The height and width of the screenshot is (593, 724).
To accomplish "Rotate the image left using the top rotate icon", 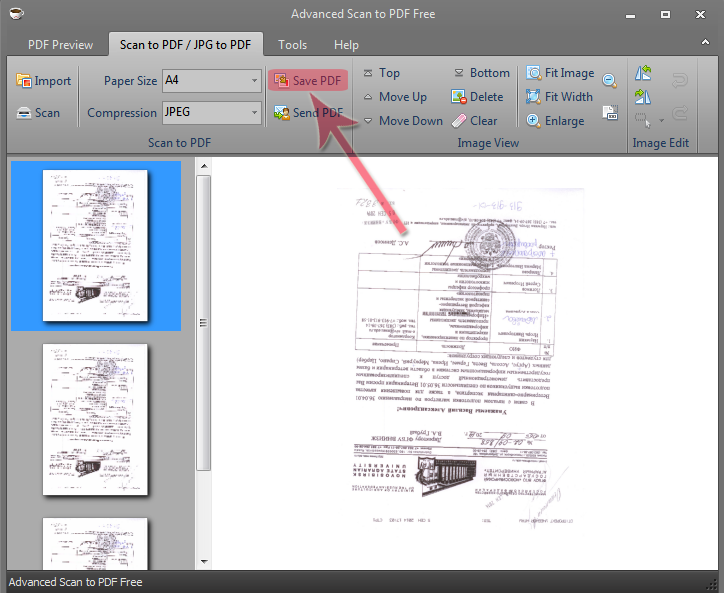I will [643, 73].
